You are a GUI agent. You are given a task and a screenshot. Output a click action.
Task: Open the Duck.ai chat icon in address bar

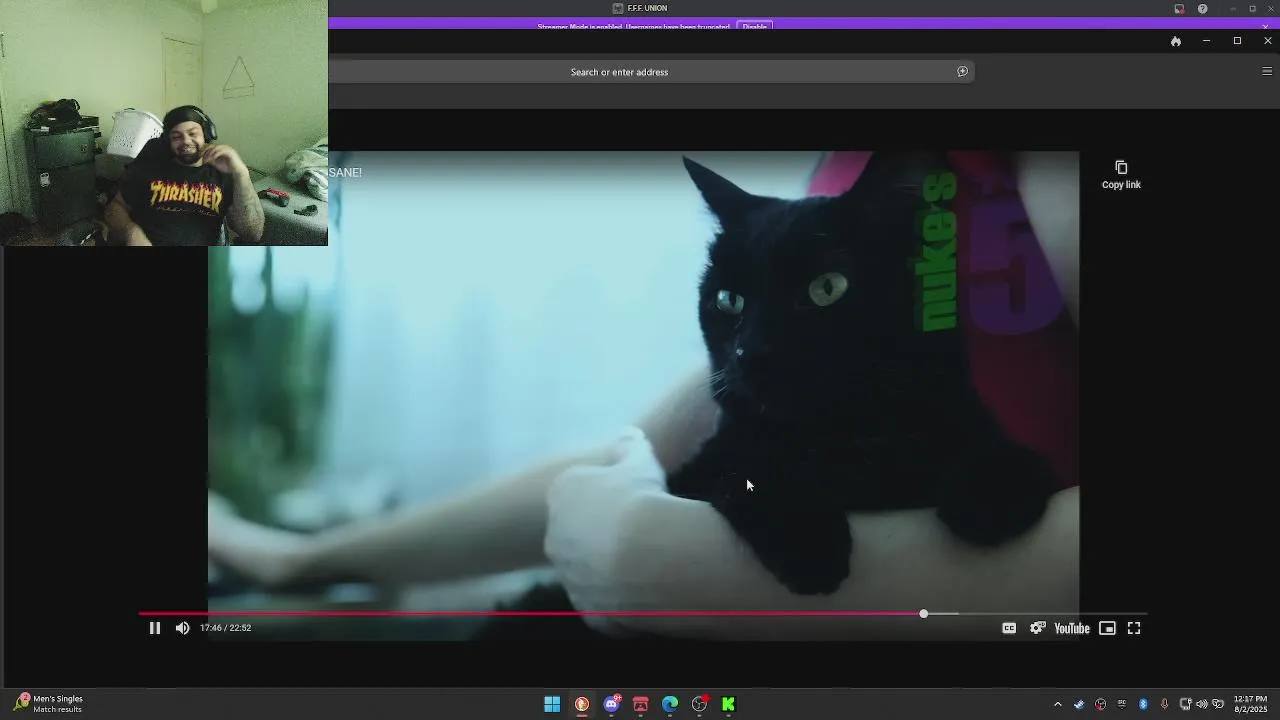point(962,72)
